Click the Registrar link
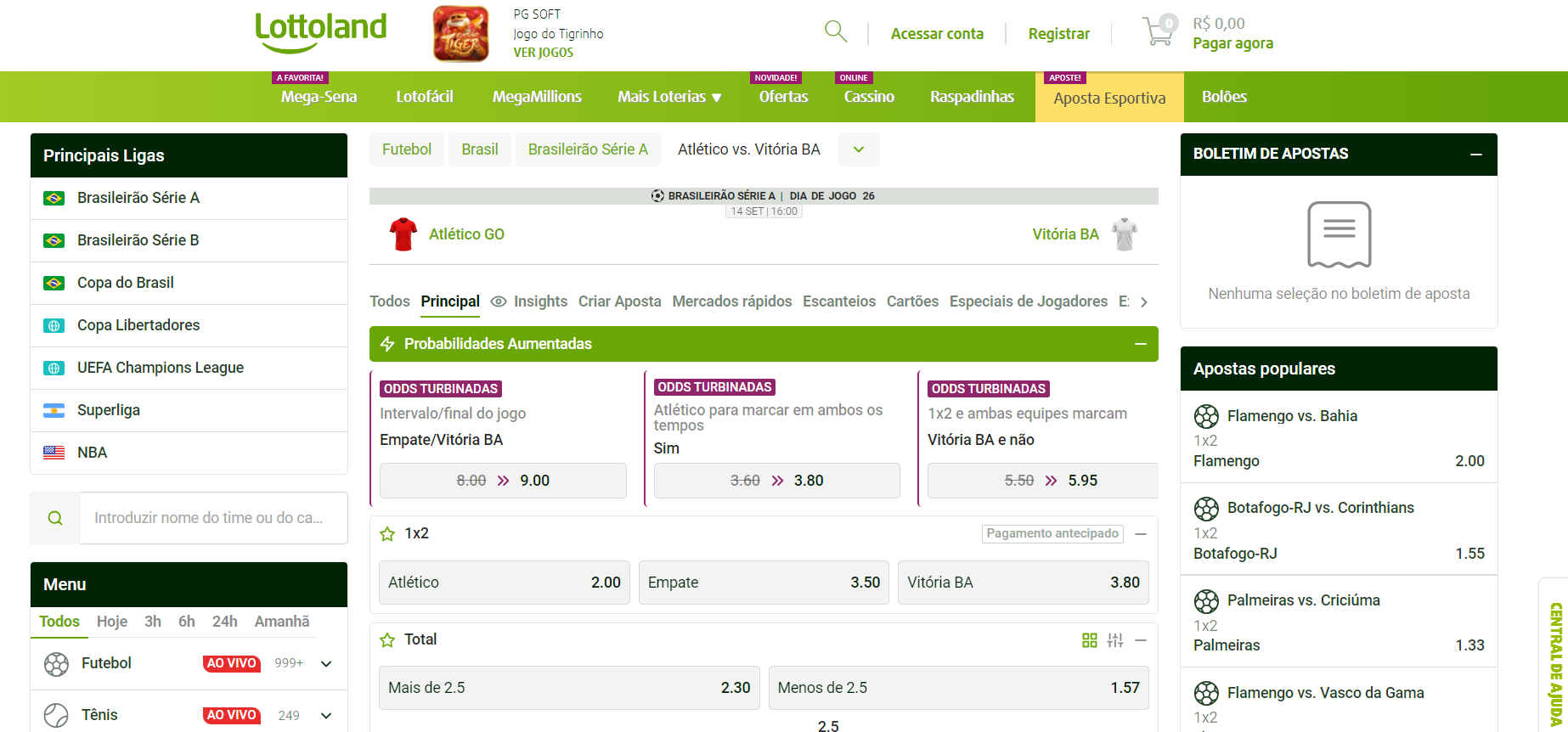Image resolution: width=1568 pixels, height=732 pixels. coord(1058,34)
